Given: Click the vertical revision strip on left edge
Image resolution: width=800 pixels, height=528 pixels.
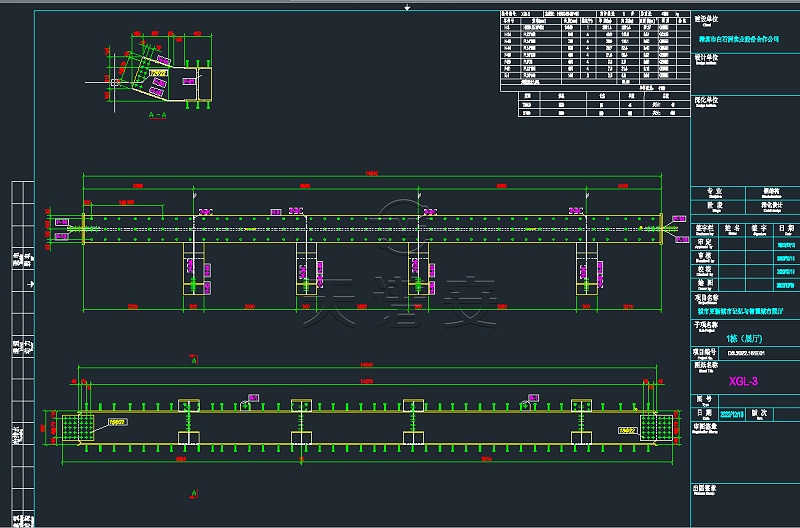Looking at the screenshot, I should tap(17, 350).
